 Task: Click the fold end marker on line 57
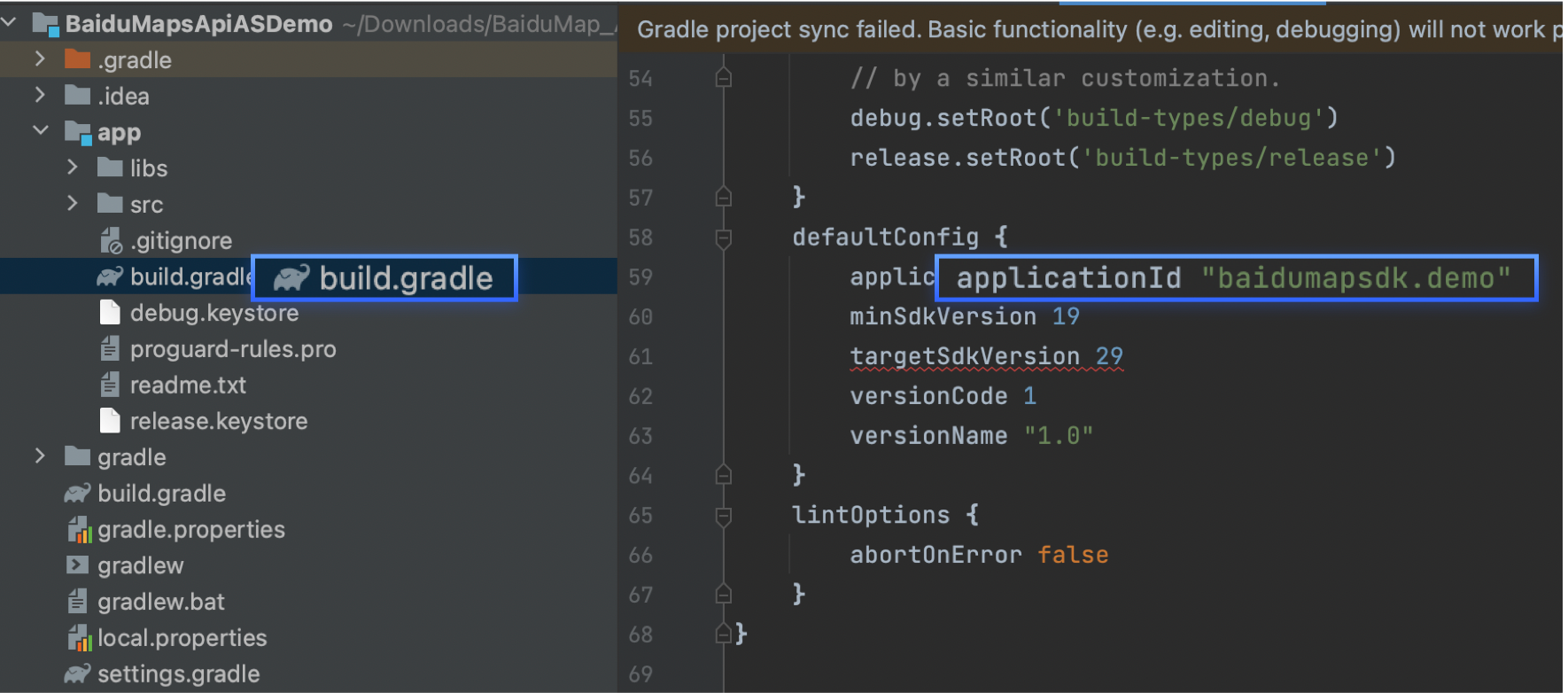click(x=724, y=198)
